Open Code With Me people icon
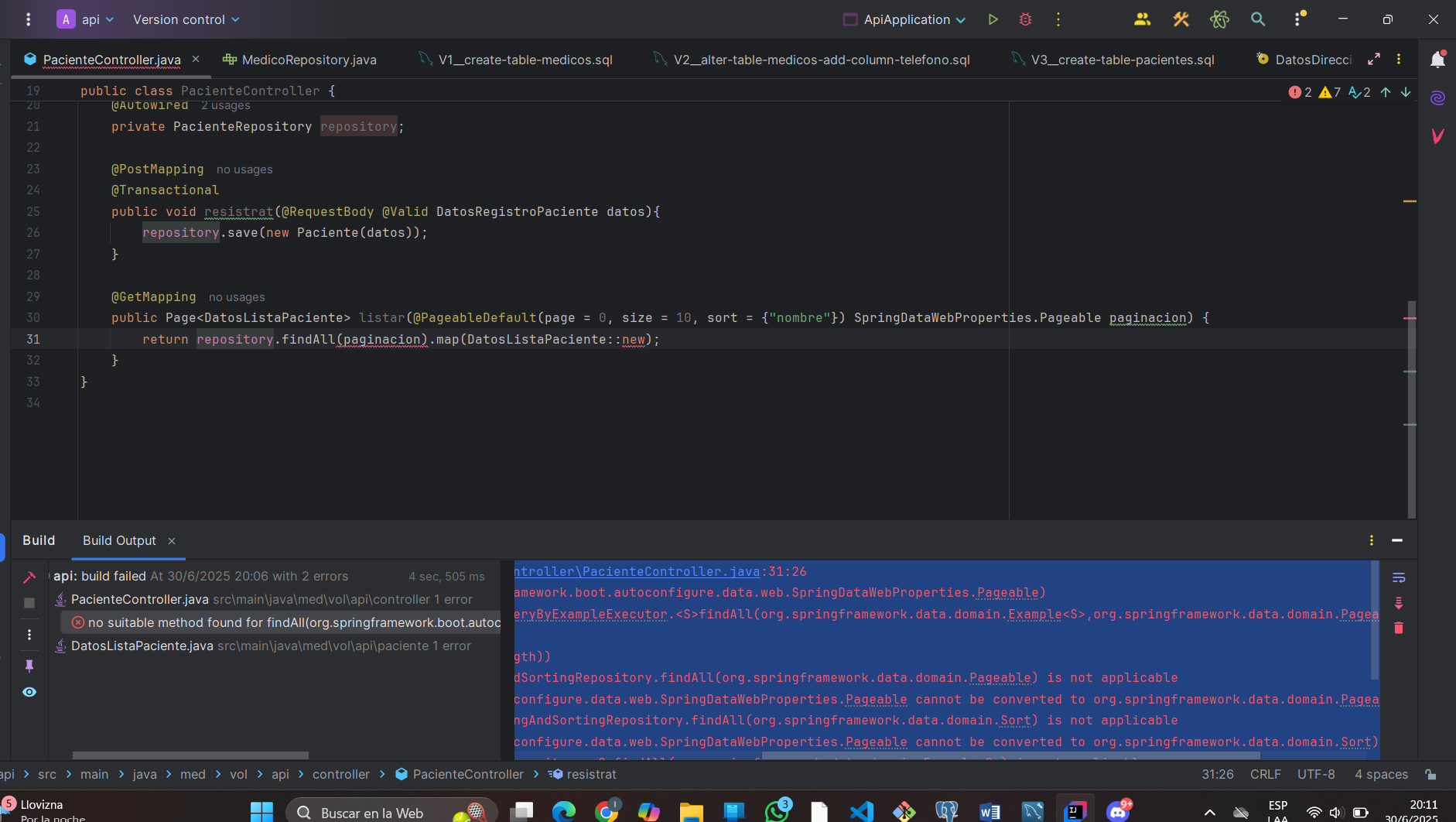The image size is (1456, 822). click(x=1142, y=19)
